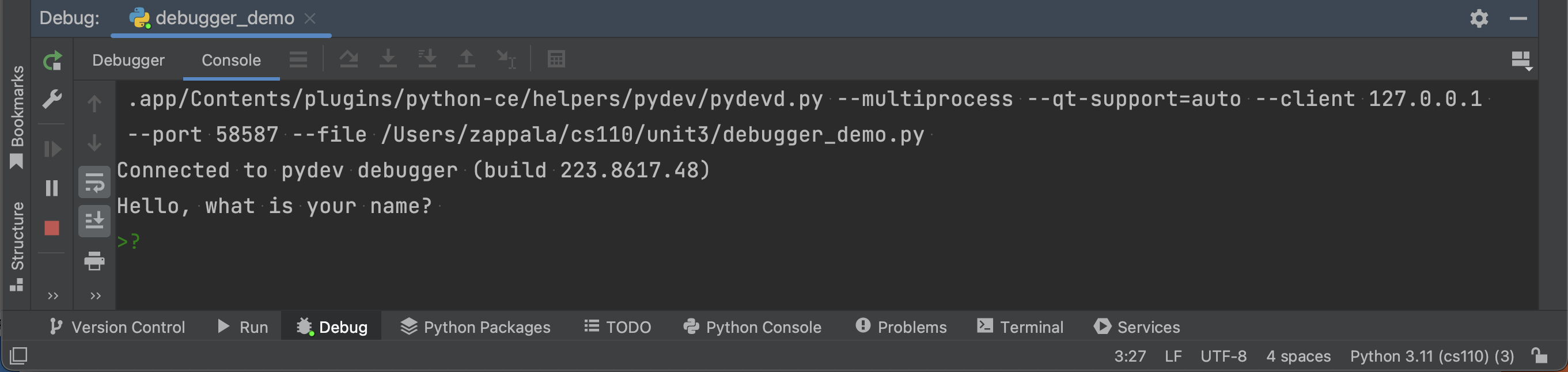This screenshot has width=1568, height=372.
Task: Click the UTF-8 encoding indicator
Action: point(1223,356)
